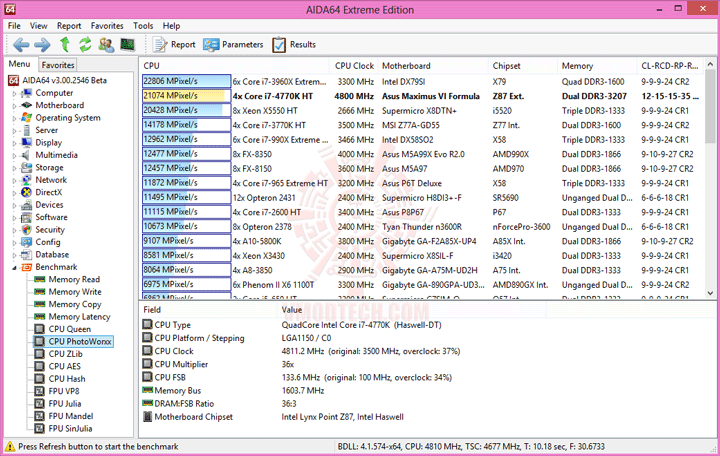Expand the Motherboard tree node

14,106
